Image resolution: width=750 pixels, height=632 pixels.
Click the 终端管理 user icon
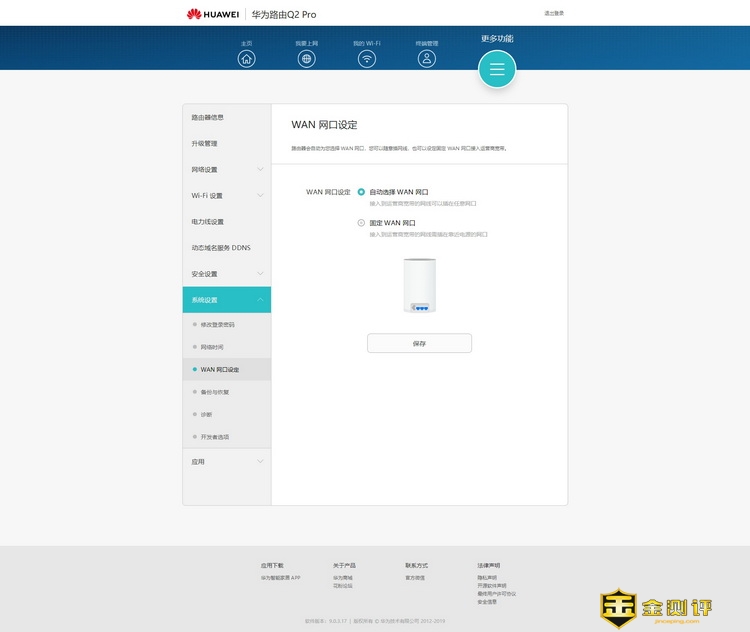[427, 58]
